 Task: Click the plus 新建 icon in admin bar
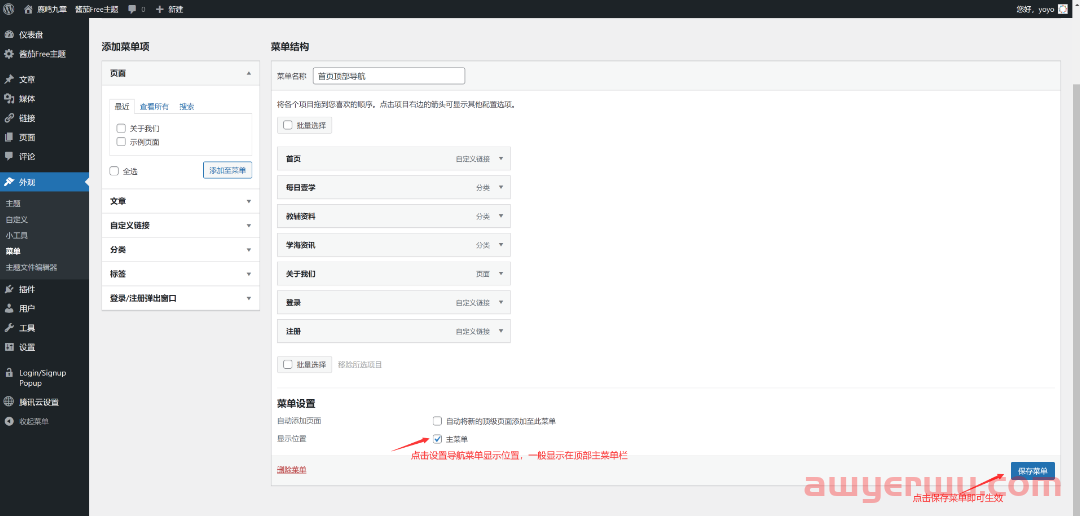pos(160,10)
